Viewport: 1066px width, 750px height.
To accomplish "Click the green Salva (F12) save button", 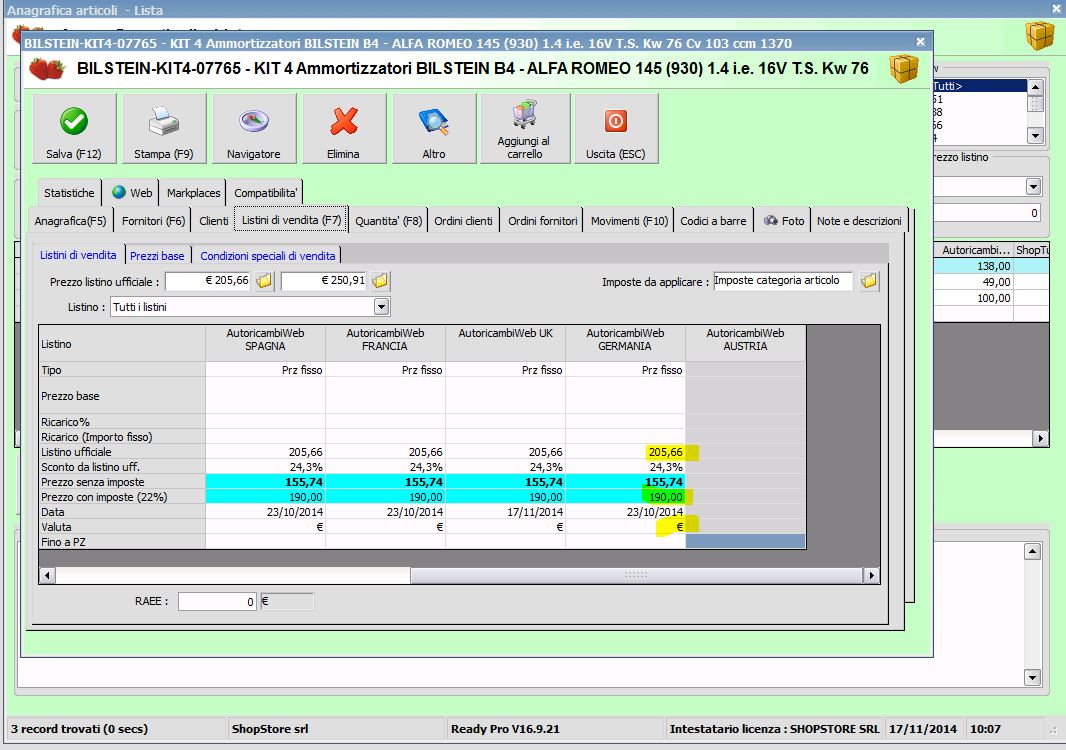I will tap(74, 129).
